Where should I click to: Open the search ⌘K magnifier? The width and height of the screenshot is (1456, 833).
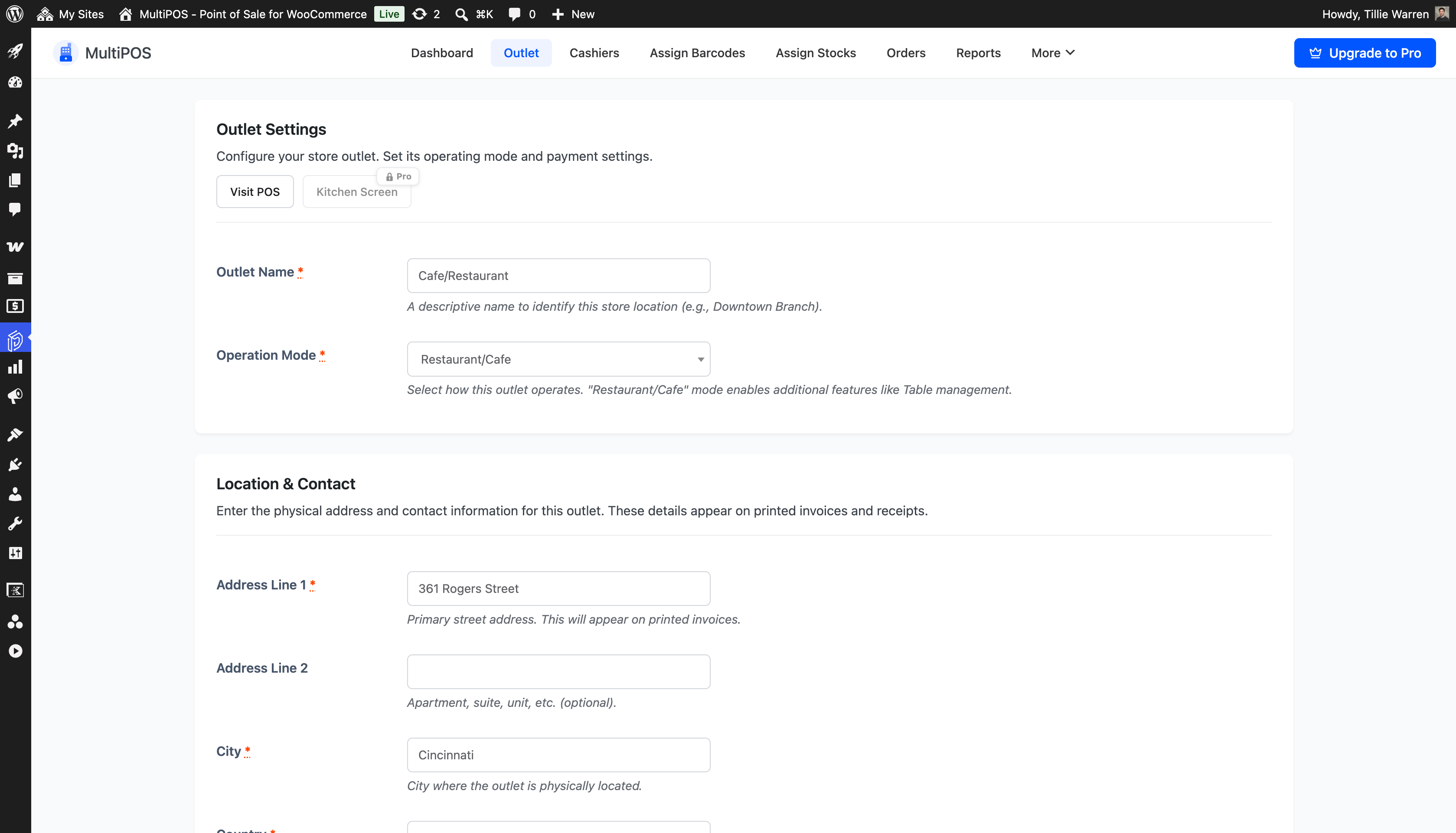[x=473, y=14]
